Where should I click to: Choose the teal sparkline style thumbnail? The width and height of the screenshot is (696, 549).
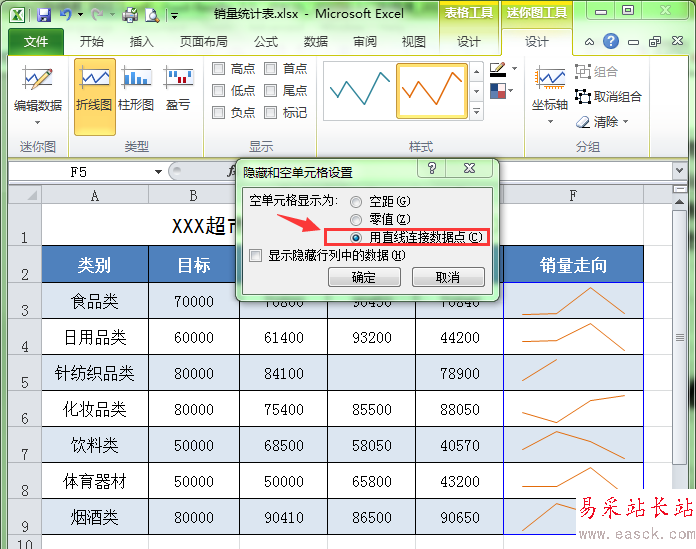360,91
